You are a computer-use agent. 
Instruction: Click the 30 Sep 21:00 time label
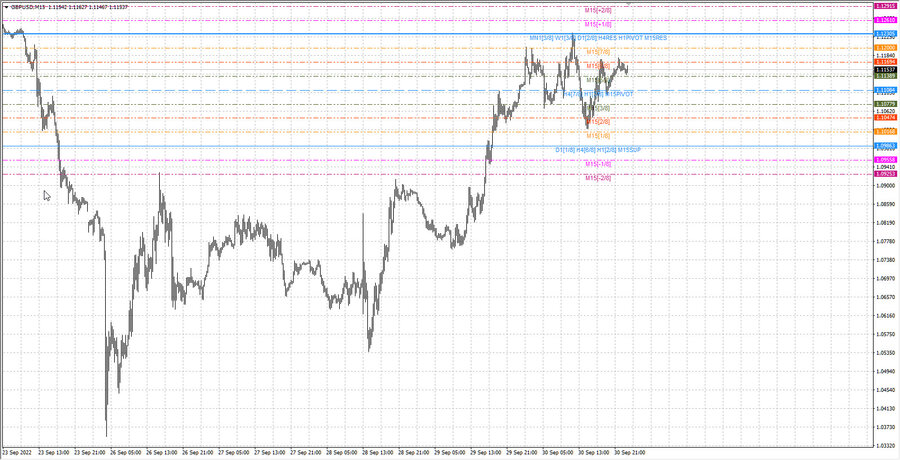point(630,453)
